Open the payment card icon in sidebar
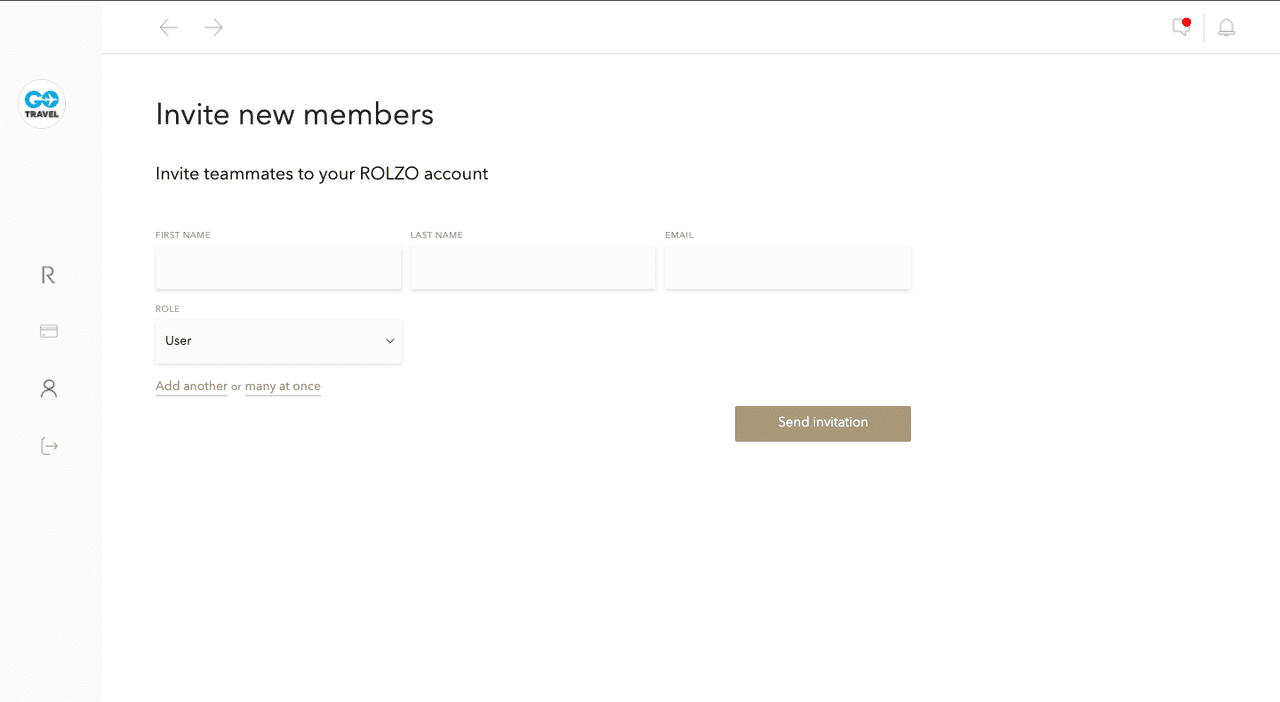 48,331
